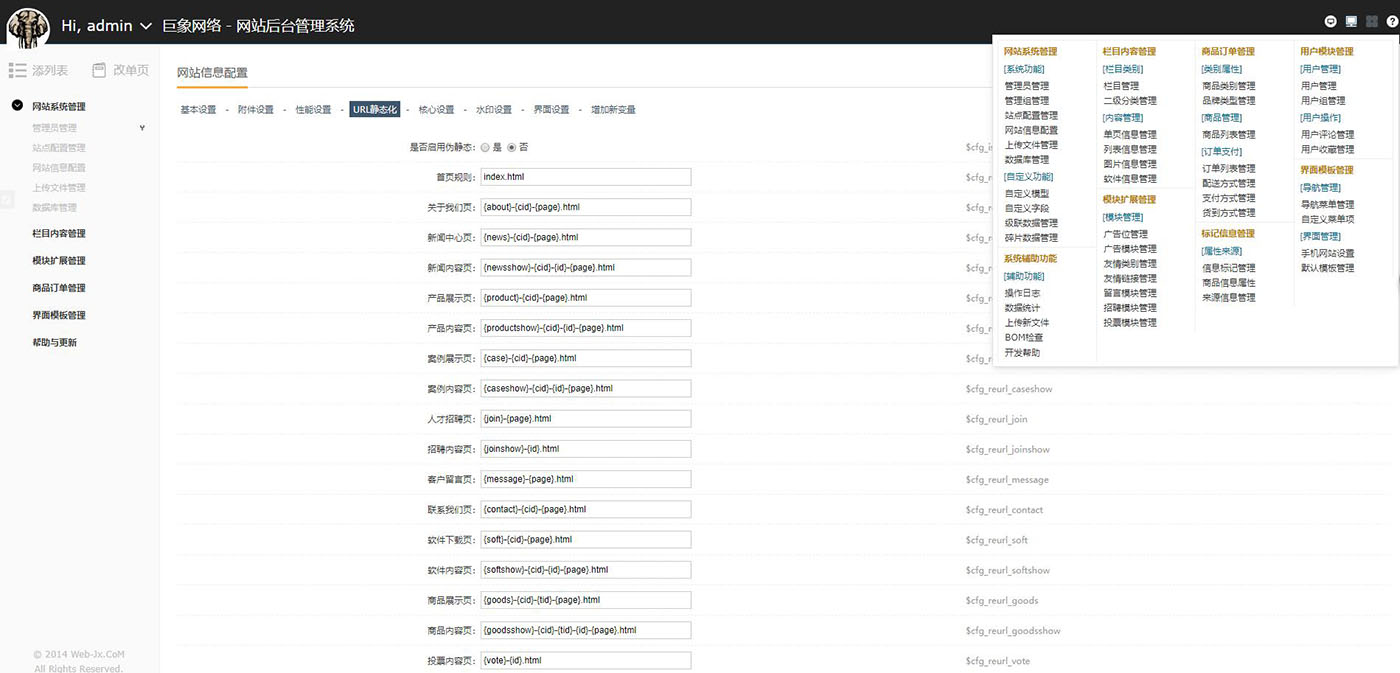Click the sidebar collapse handle on left edge
Screen dimensions: 1400x673
[x=6, y=200]
